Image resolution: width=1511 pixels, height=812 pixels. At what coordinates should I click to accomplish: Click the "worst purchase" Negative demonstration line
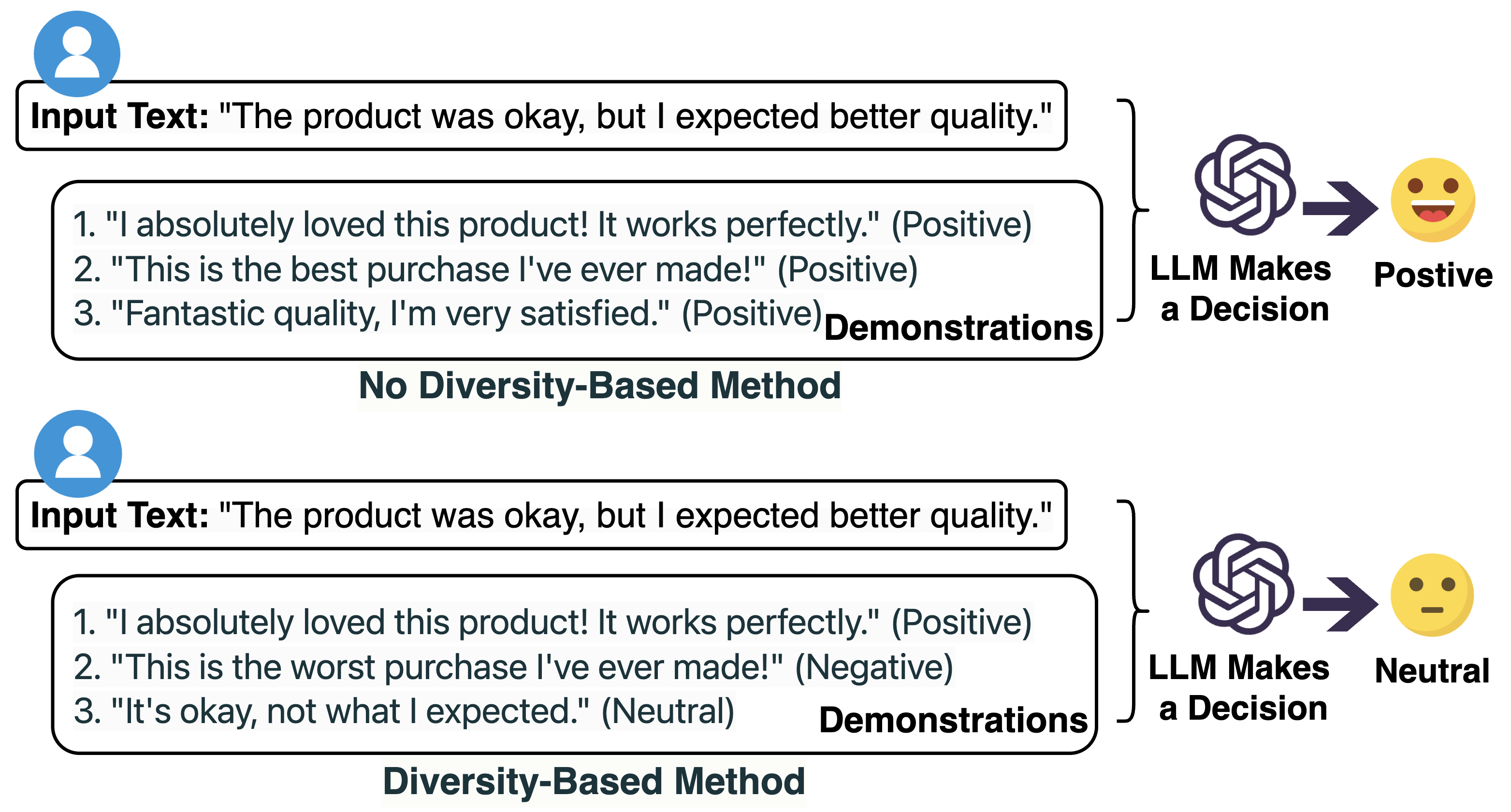coord(513,667)
